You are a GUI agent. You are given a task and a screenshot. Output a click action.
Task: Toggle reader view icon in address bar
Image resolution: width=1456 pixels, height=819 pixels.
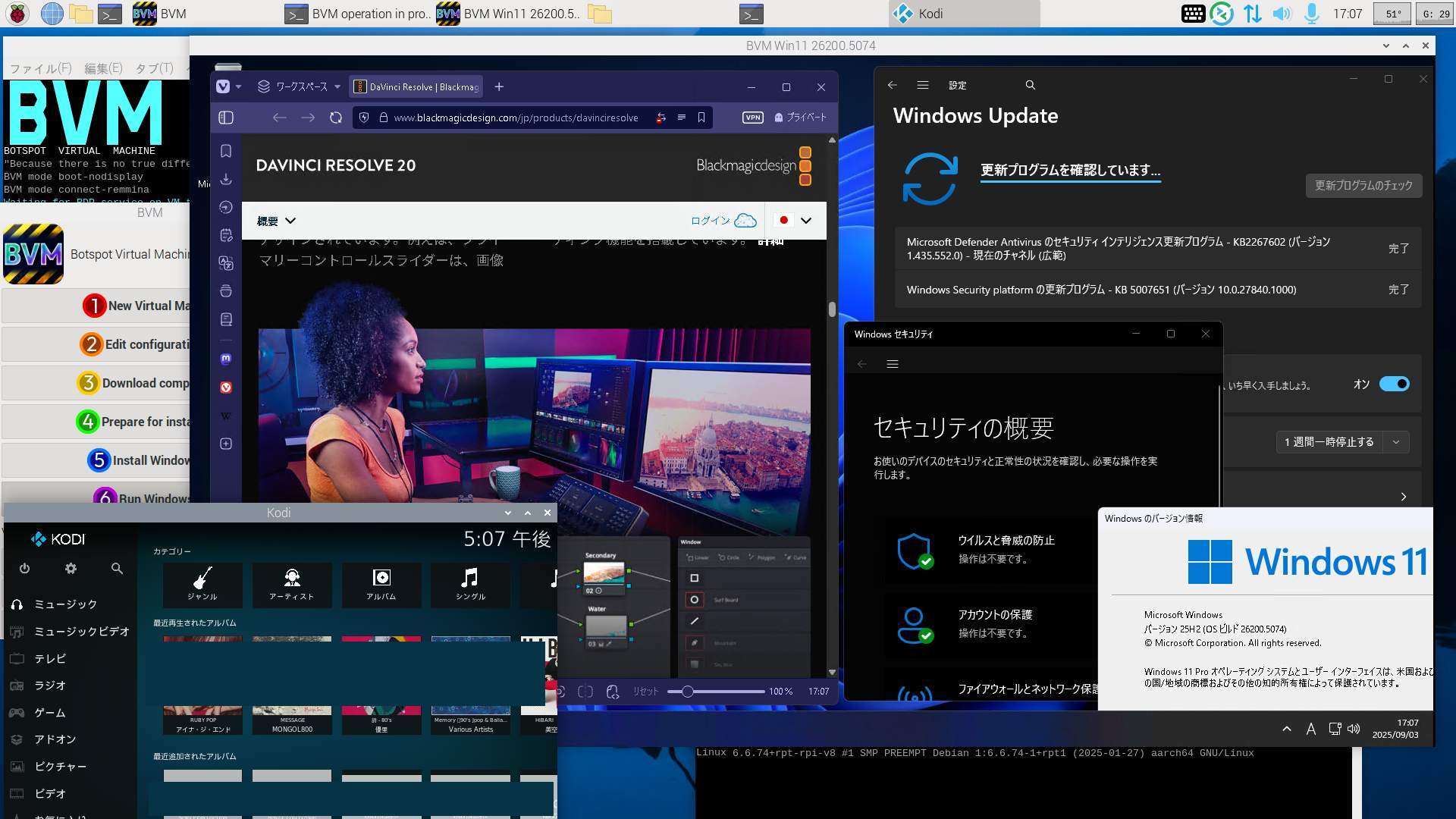(681, 118)
